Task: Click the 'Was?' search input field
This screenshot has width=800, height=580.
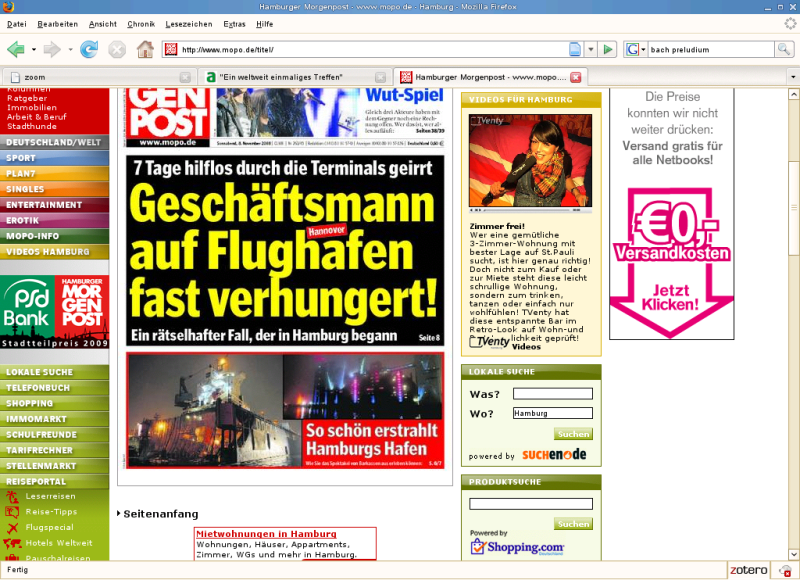Action: point(553,393)
